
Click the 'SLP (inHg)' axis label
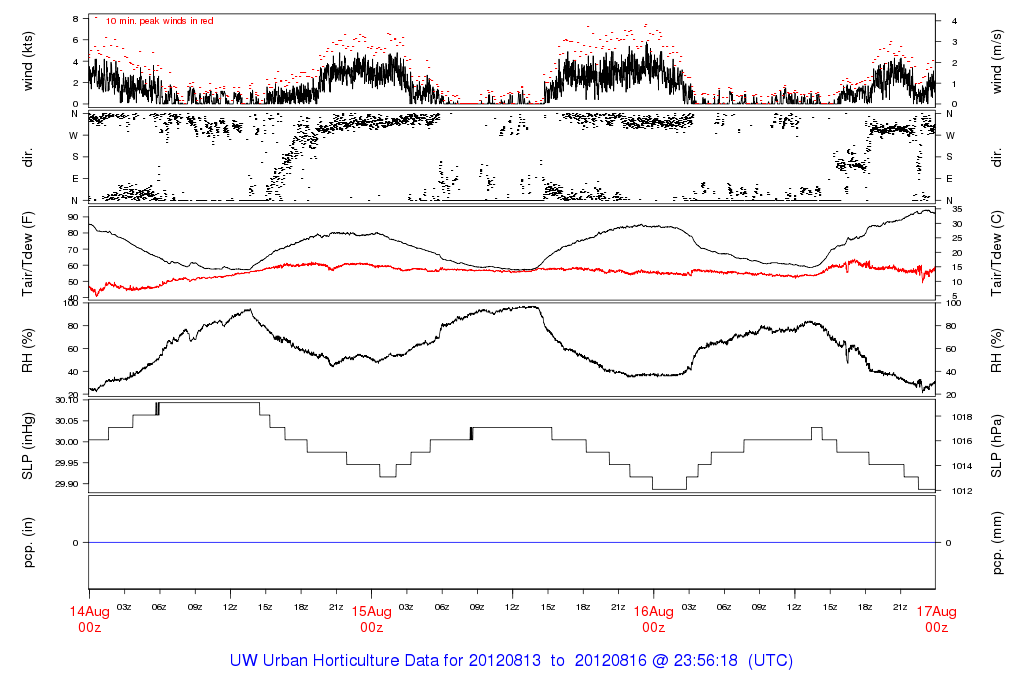tap(27, 446)
